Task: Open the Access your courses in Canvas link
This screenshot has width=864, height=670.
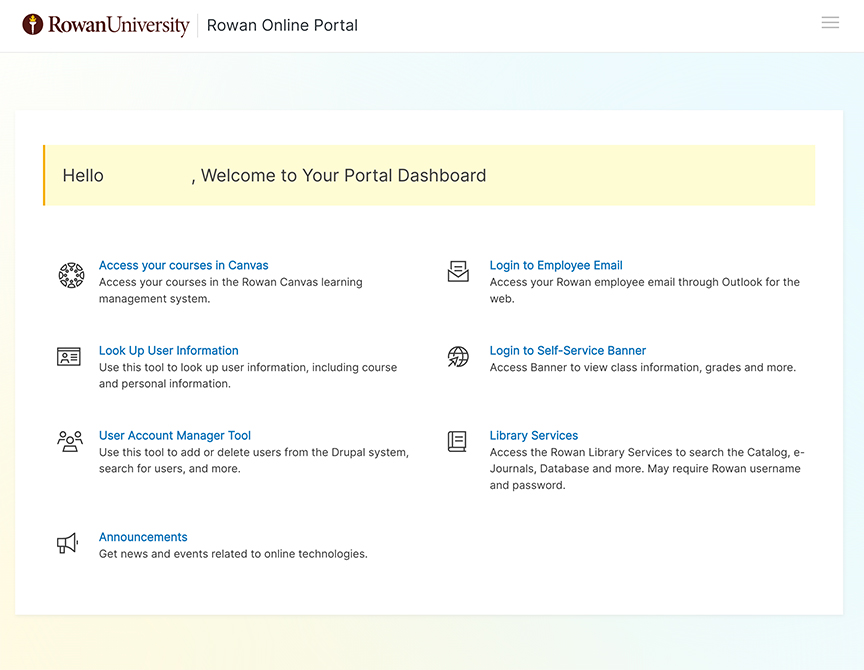Action: 183,265
